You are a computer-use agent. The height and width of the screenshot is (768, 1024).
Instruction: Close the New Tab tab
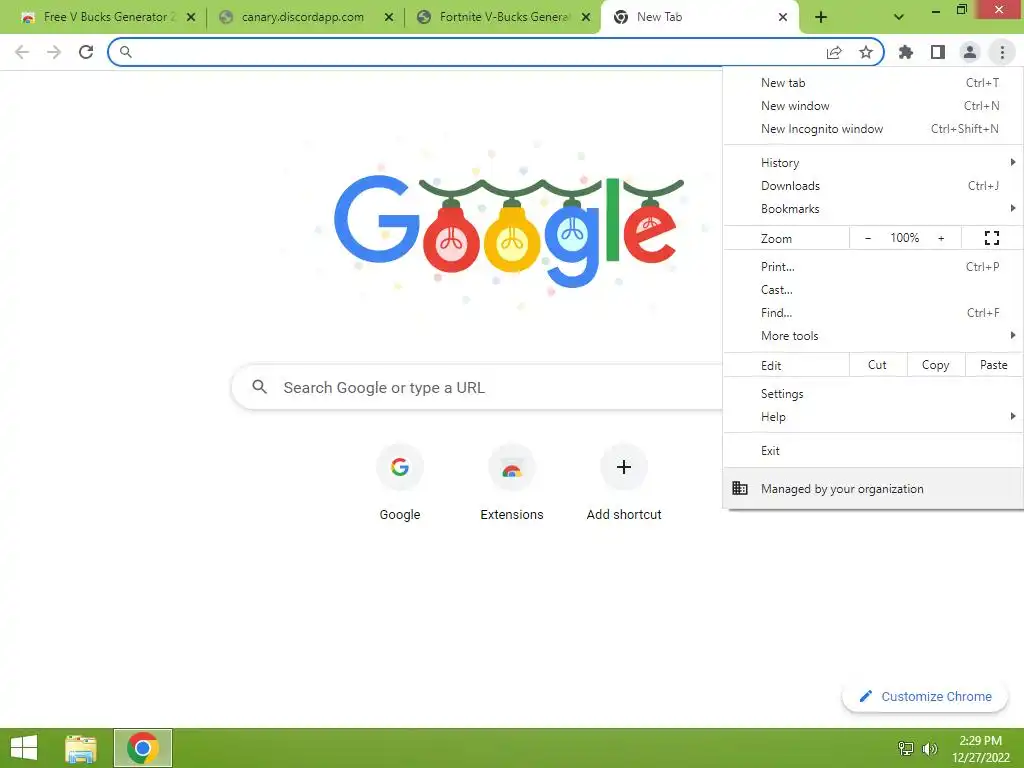(x=783, y=18)
